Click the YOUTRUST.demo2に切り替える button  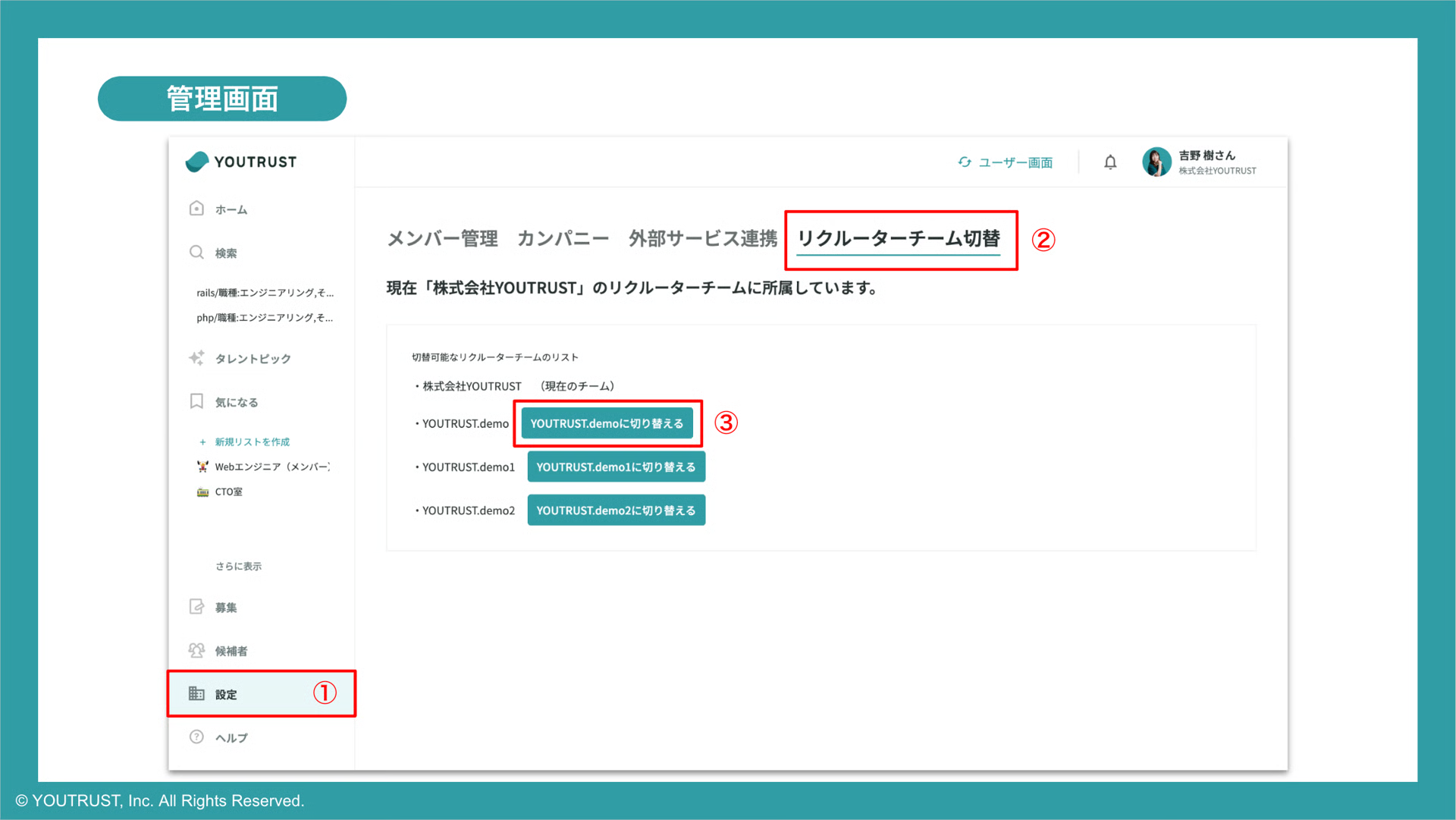[x=616, y=510]
